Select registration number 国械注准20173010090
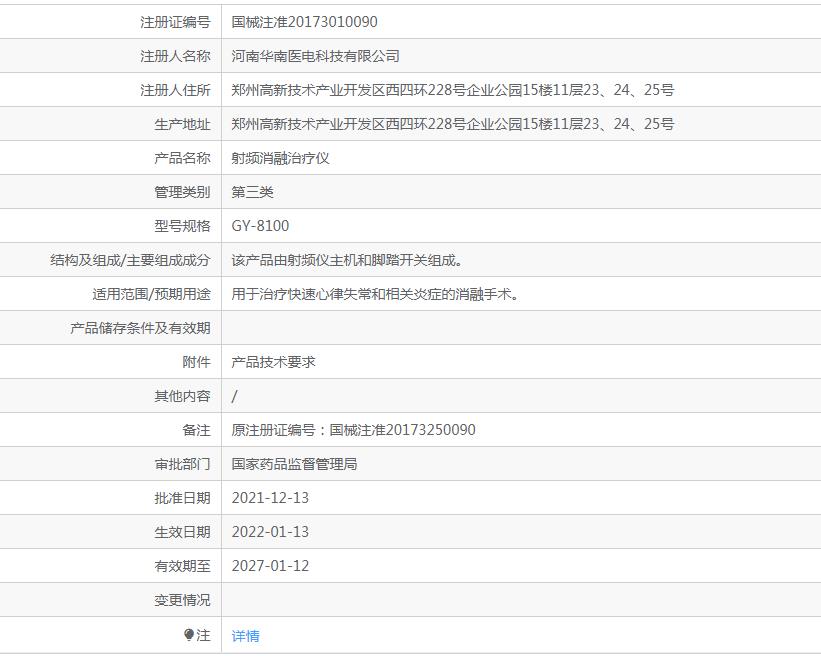This screenshot has width=821, height=656. pos(304,21)
